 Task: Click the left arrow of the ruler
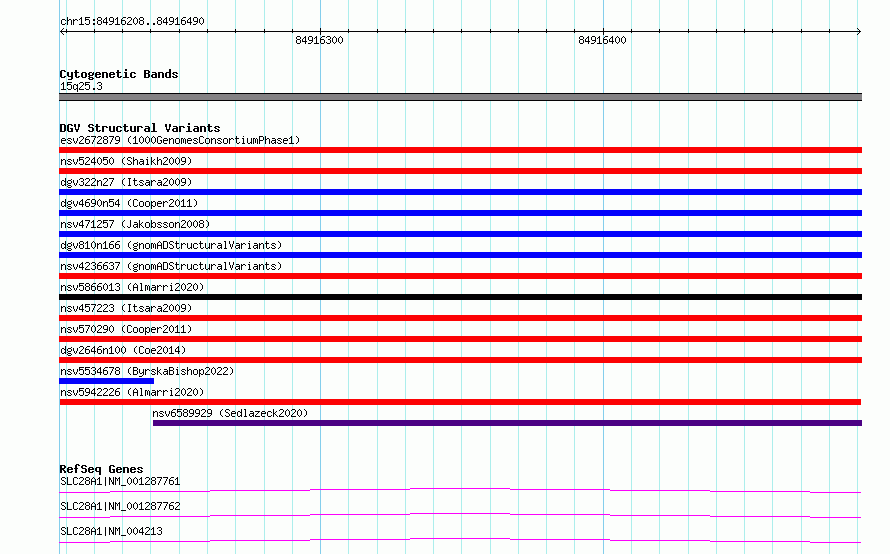coord(63,32)
